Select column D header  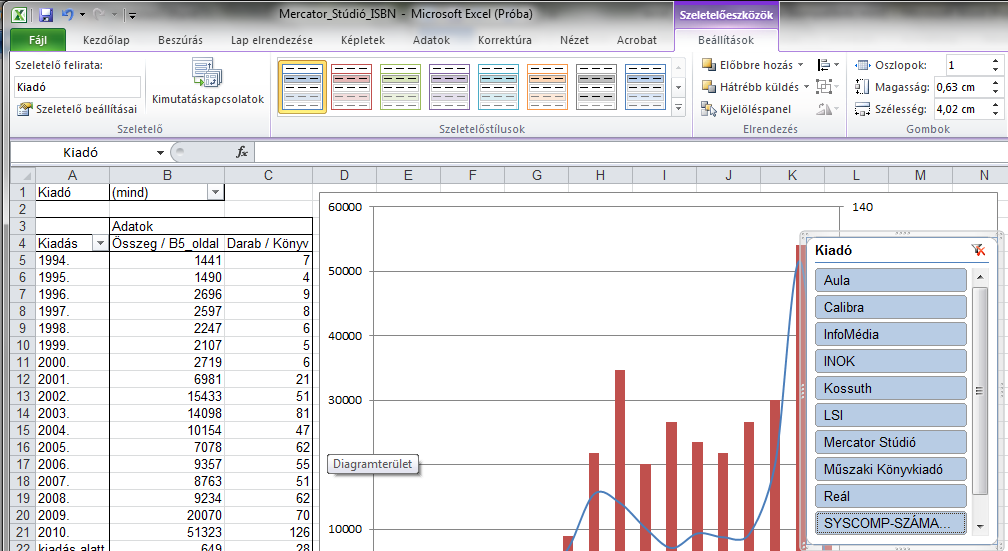tap(345, 176)
